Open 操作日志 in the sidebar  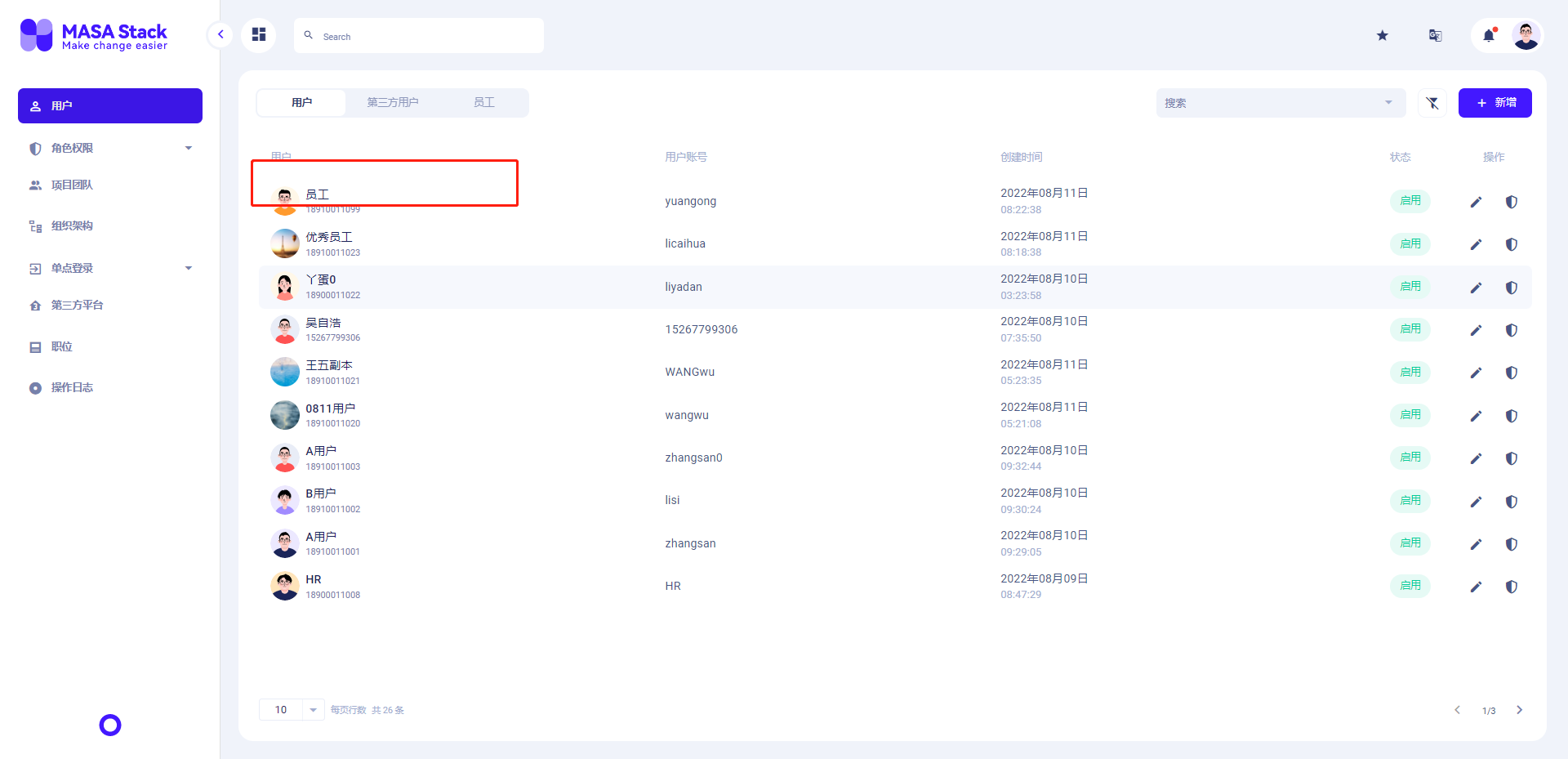coord(110,388)
